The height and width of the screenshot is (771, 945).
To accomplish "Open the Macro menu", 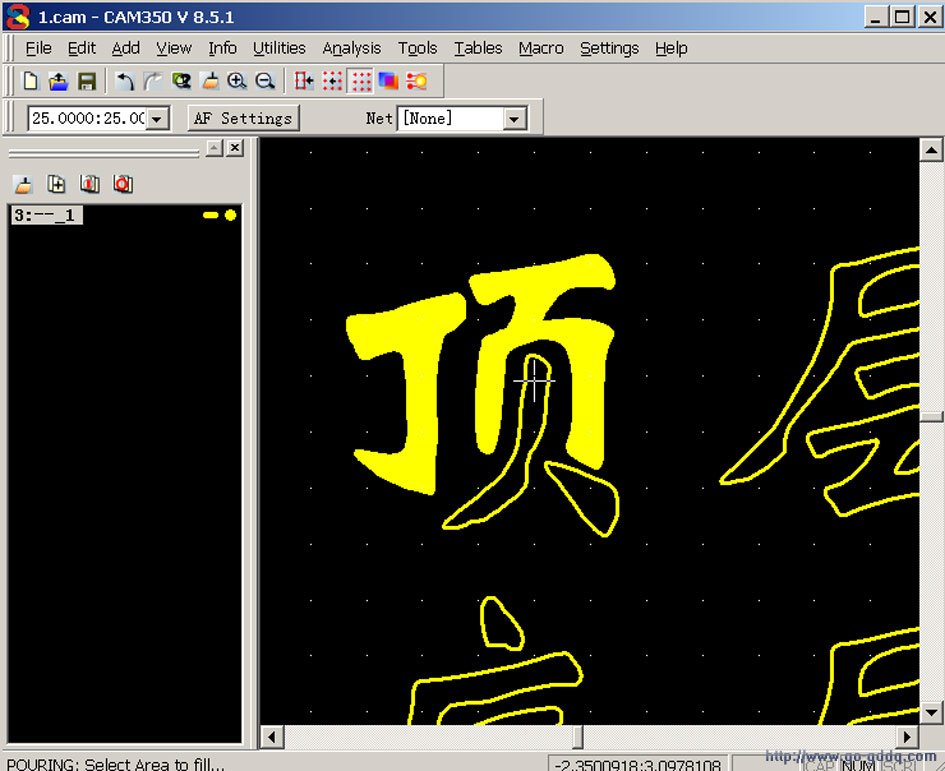I will click(x=541, y=48).
